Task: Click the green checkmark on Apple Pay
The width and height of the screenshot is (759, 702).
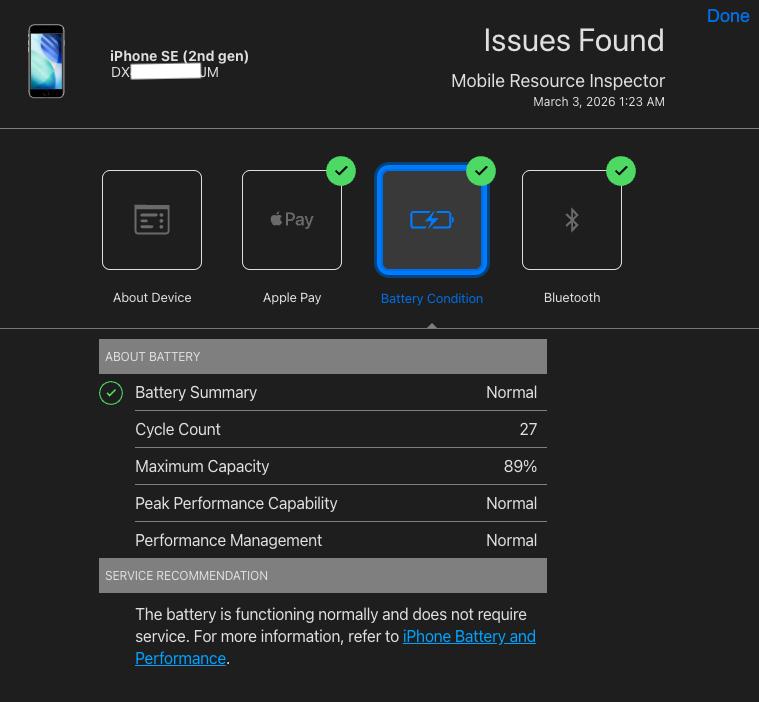Action: click(341, 171)
